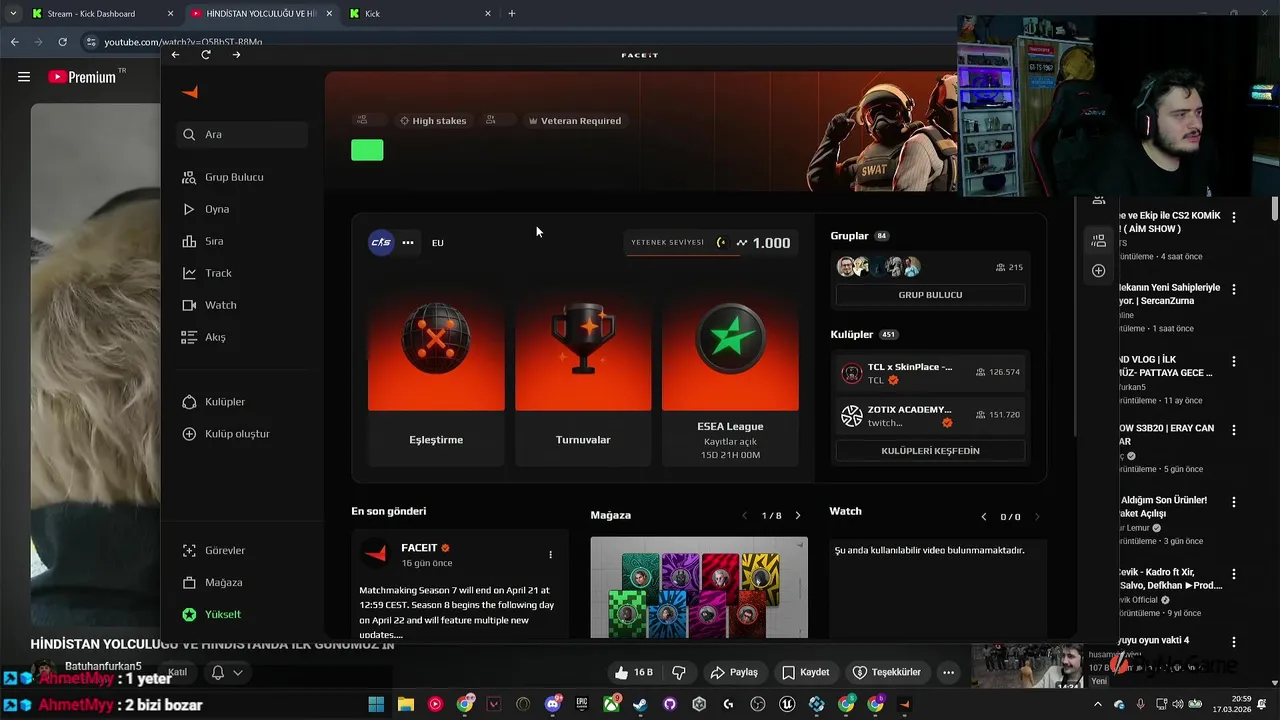
Task: Open the Akış sidebar item
Action: pos(203,337)
